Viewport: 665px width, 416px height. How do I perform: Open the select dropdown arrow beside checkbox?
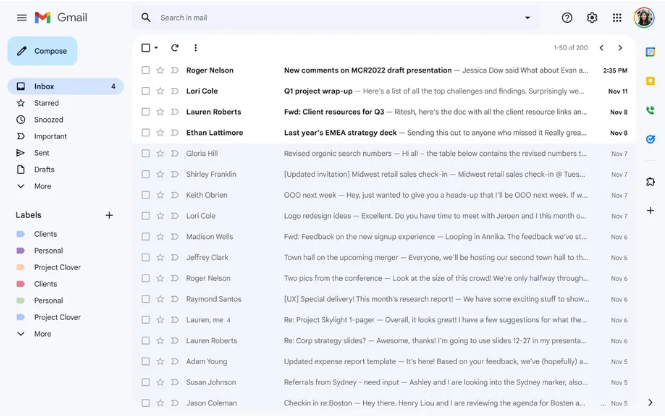point(156,47)
